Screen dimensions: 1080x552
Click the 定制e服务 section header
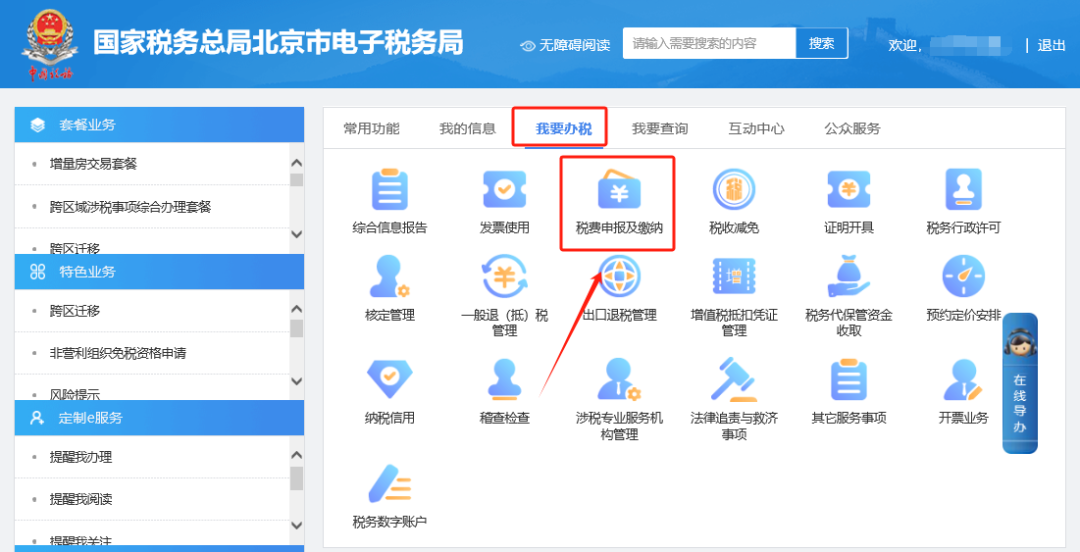pyautogui.click(x=159, y=418)
